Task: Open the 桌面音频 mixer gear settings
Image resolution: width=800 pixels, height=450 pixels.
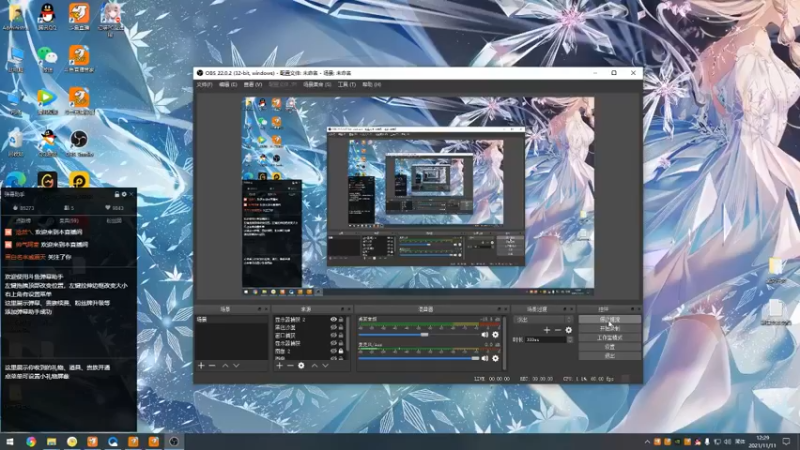Action: (x=495, y=335)
